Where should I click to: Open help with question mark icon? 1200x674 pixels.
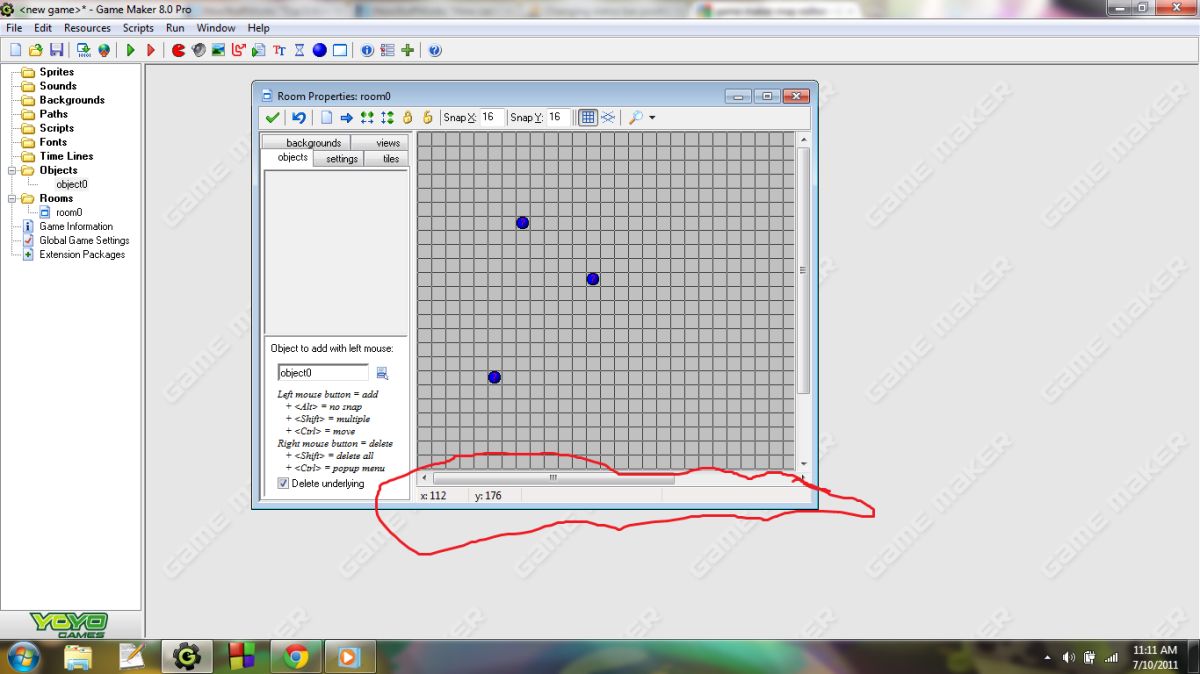tap(435, 50)
